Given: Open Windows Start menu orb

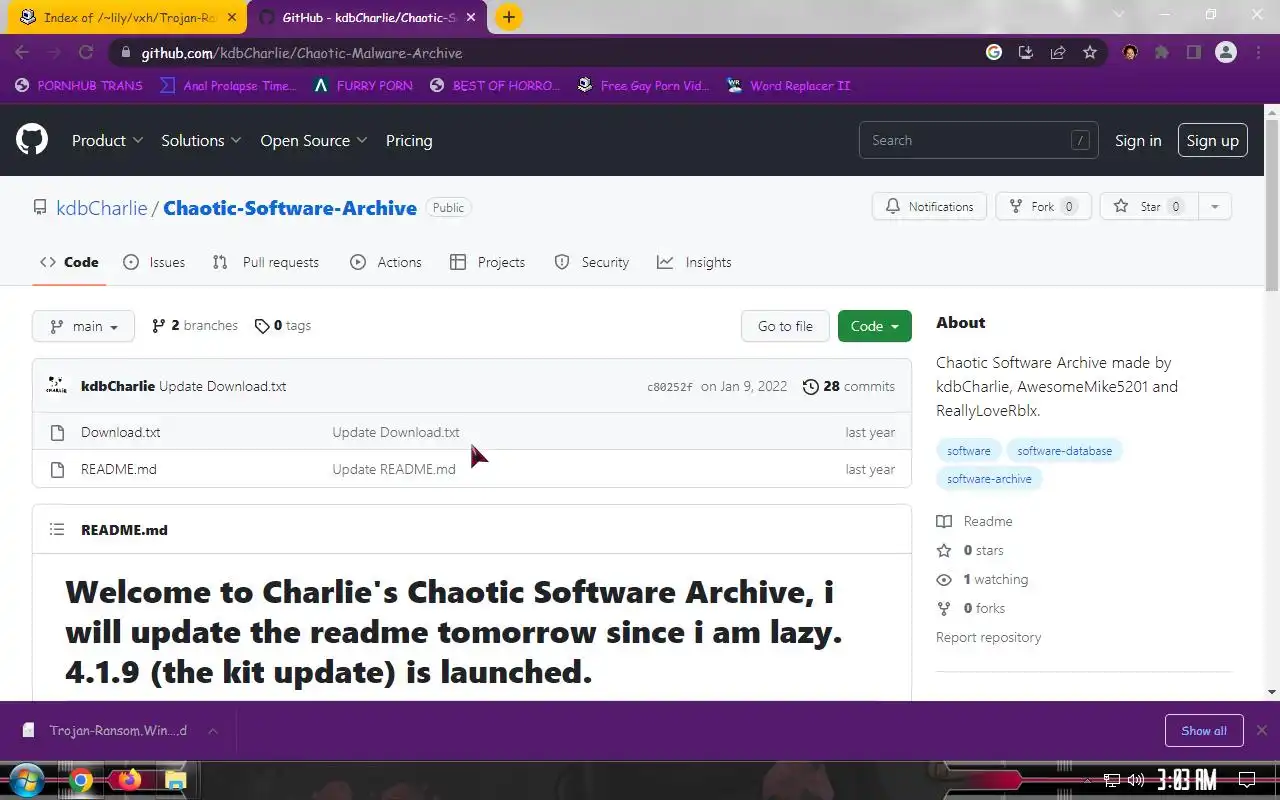Looking at the screenshot, I should point(25,780).
